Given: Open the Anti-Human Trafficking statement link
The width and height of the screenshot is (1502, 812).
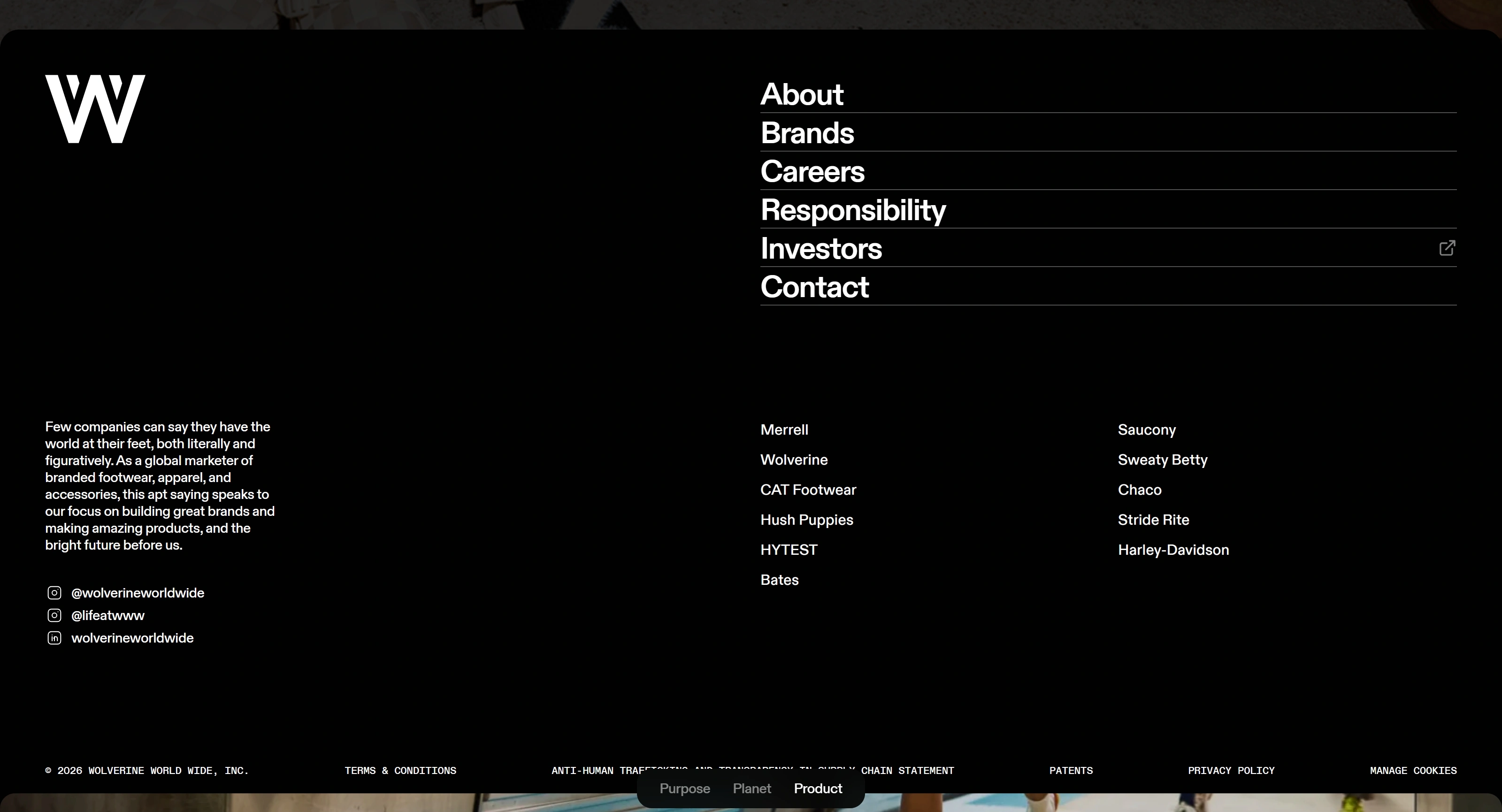Looking at the screenshot, I should (753, 771).
